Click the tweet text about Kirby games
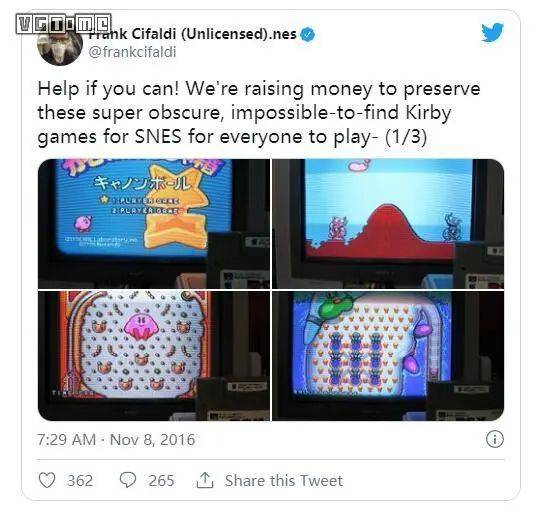Screen dimensions: 540x518 [x=259, y=113]
